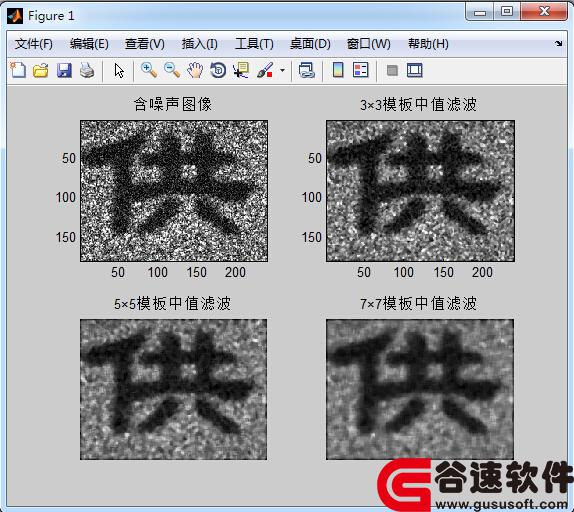The height and width of the screenshot is (512, 574).
Task: Open the 帮助(H) menu
Action: coord(428,44)
